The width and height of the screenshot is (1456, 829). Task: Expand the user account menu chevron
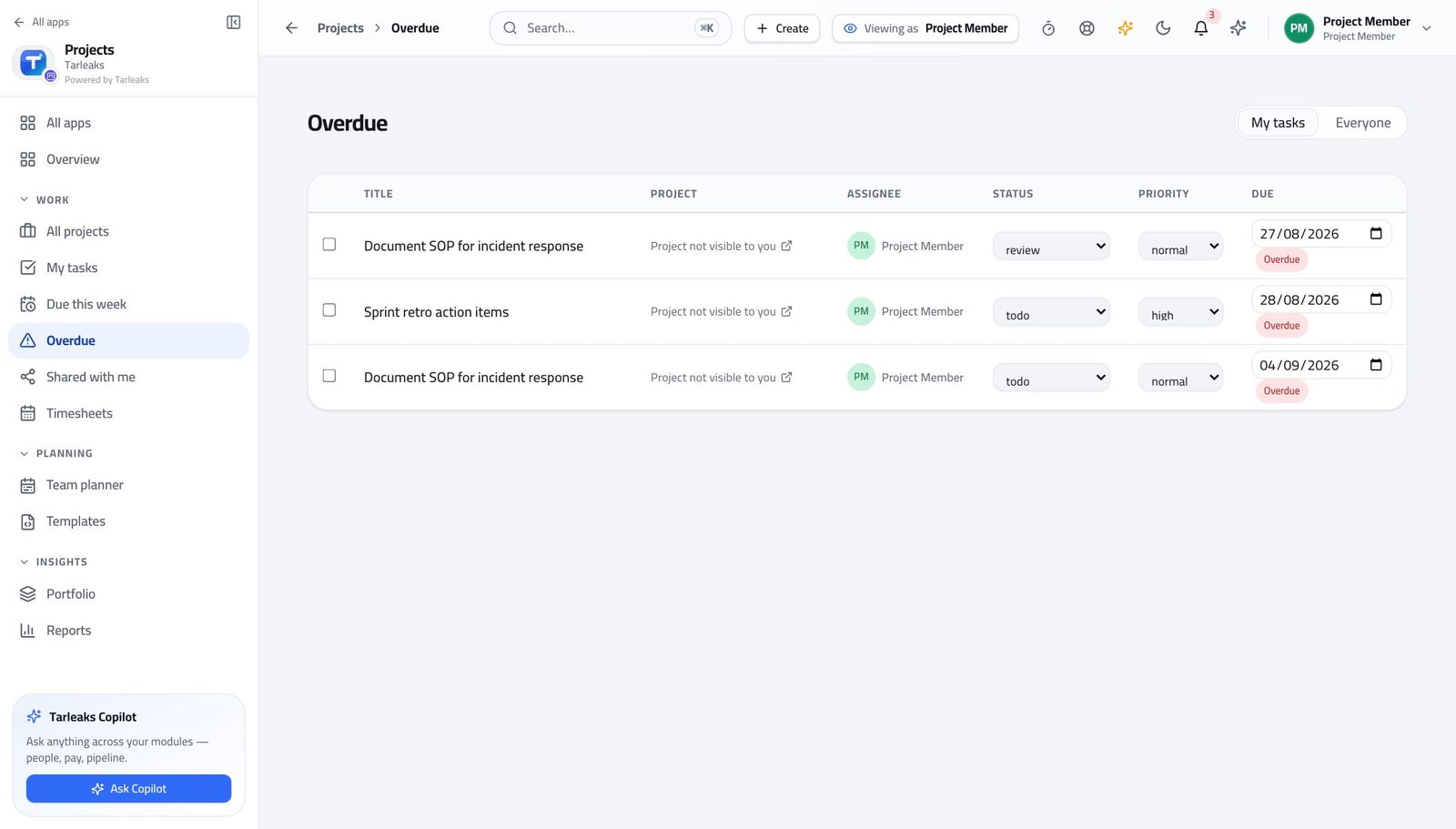pyautogui.click(x=1426, y=28)
